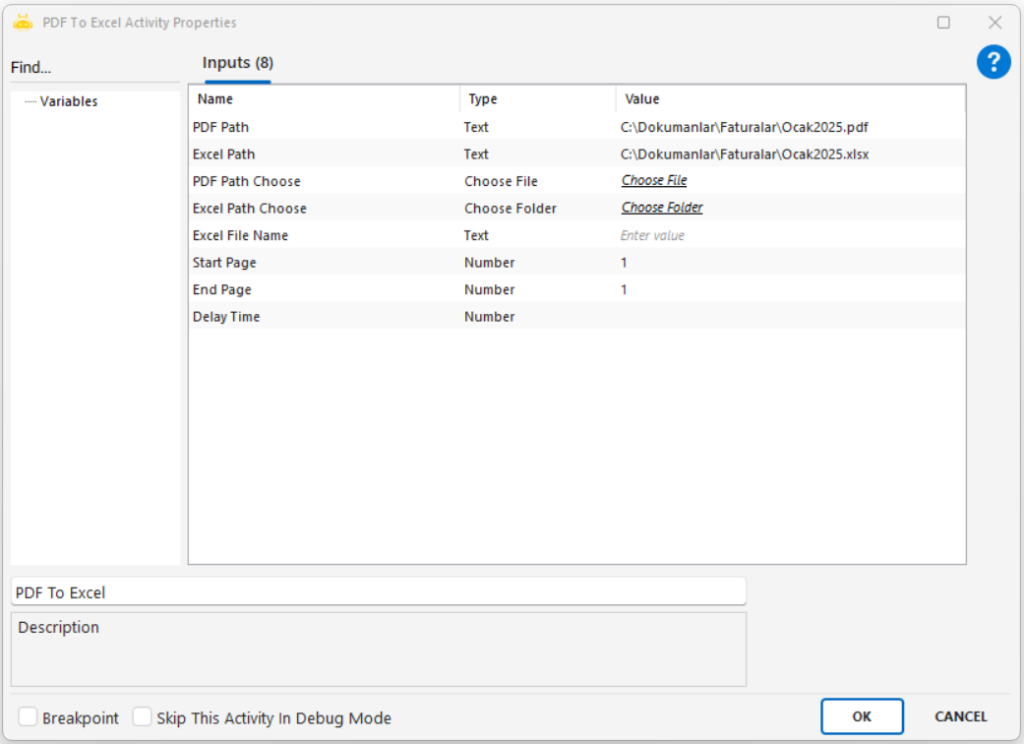1024x744 pixels.
Task: Edit the PDF Path value
Action: (x=788, y=127)
